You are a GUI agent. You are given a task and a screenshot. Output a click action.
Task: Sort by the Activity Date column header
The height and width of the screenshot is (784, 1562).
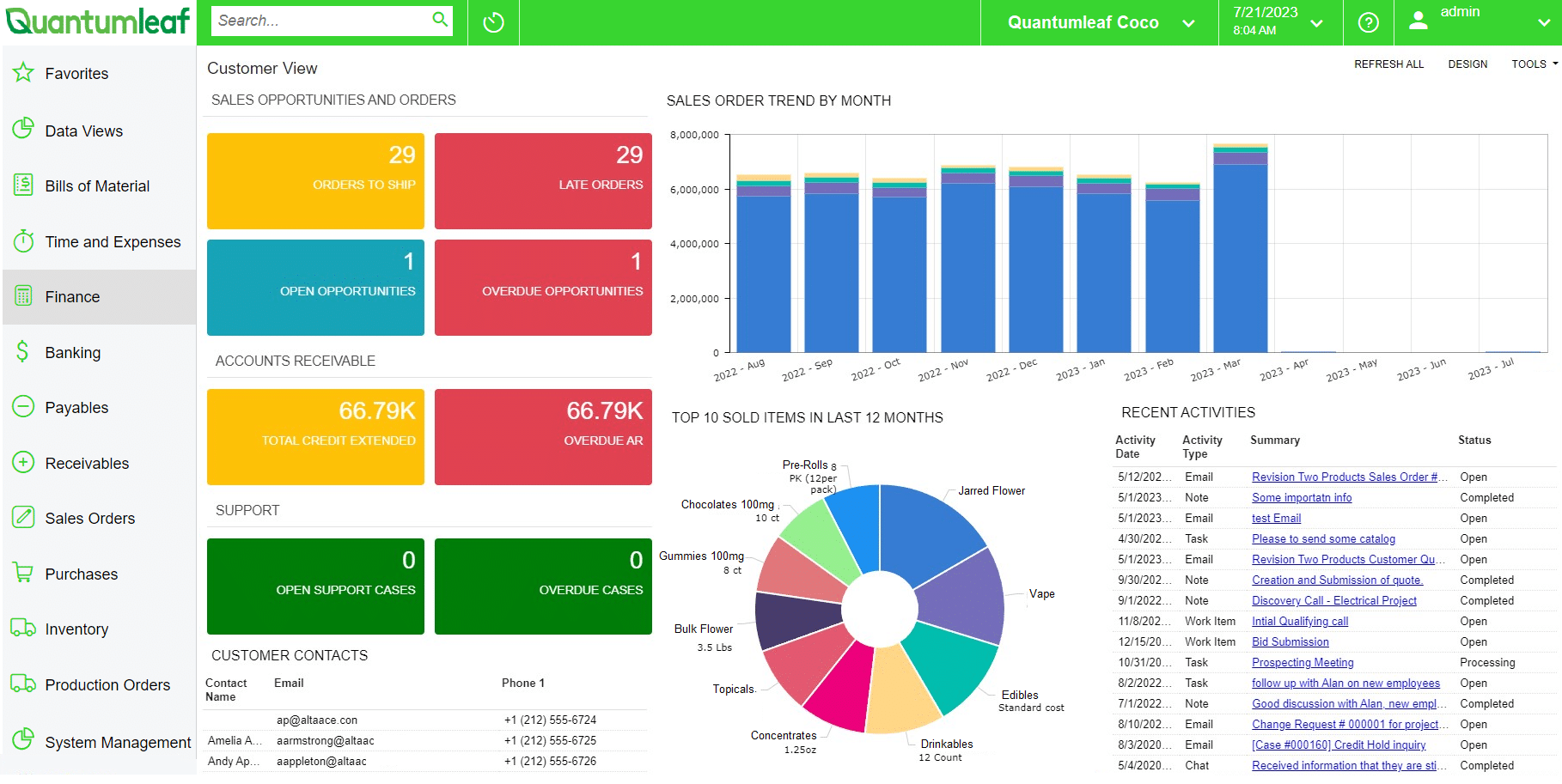click(1135, 447)
